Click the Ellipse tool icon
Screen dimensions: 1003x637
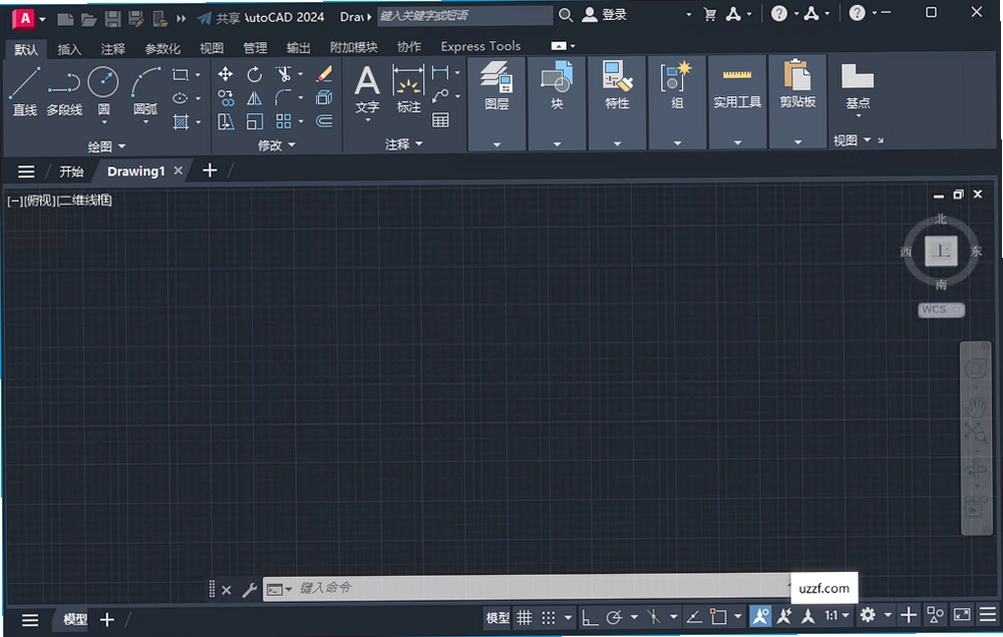pyautogui.click(x=180, y=98)
